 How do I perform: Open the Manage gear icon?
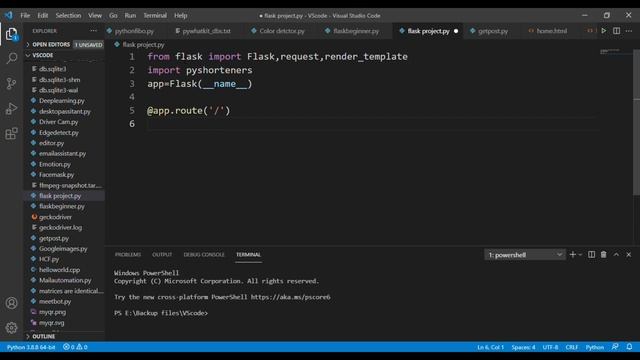(11, 328)
